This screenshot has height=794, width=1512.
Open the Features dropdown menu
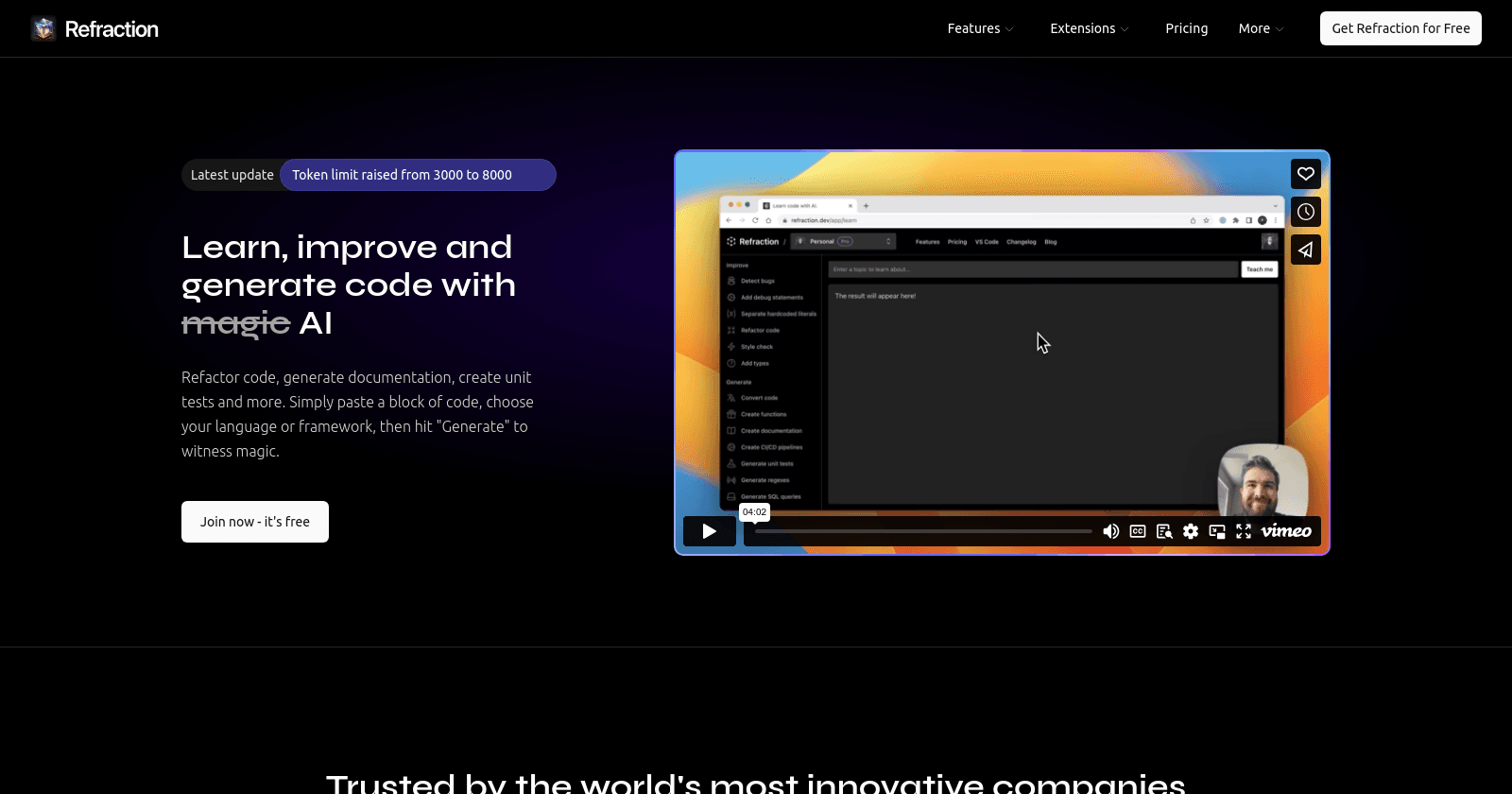[x=981, y=28]
